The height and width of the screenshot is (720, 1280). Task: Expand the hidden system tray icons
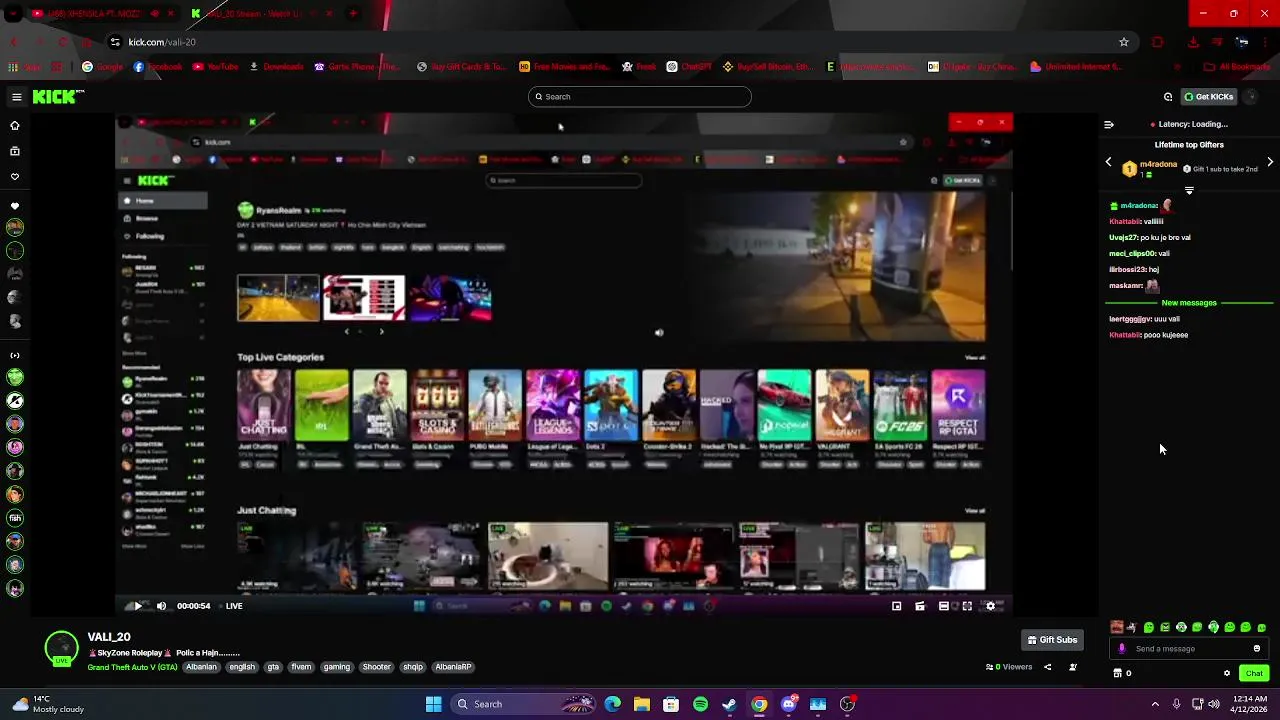(1155, 704)
